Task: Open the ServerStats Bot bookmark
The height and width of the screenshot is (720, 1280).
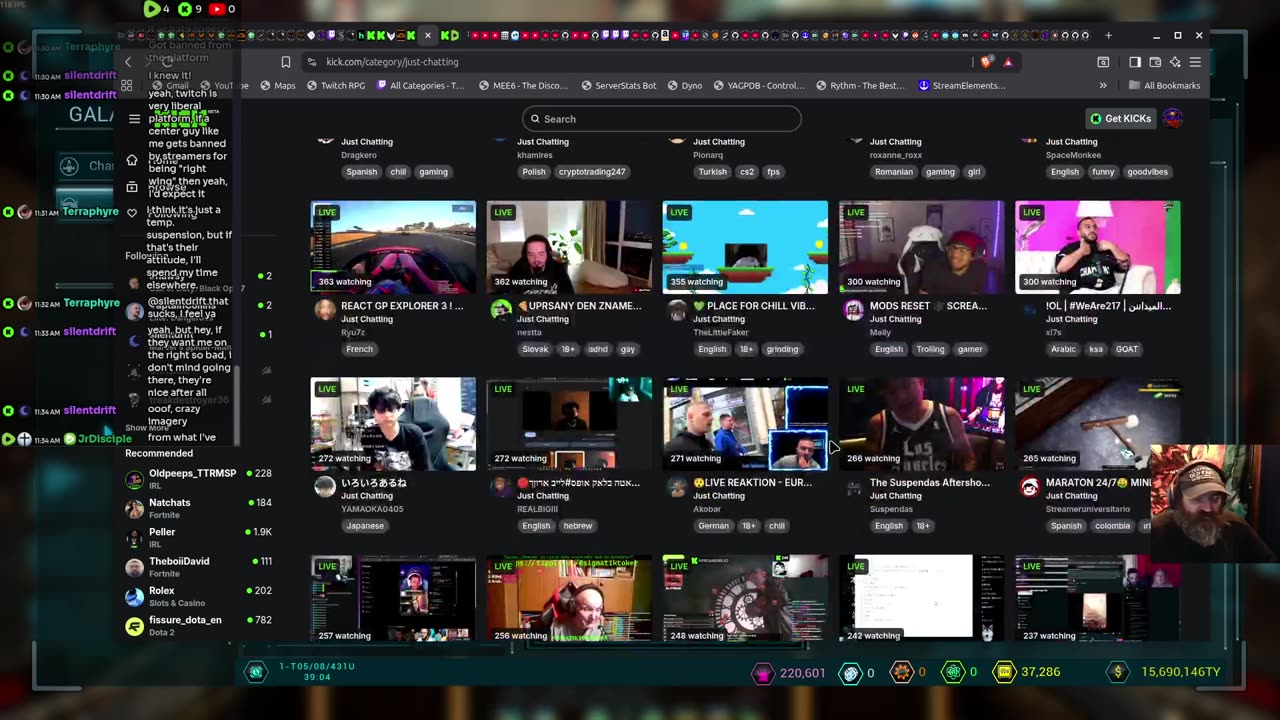Action: [x=618, y=86]
